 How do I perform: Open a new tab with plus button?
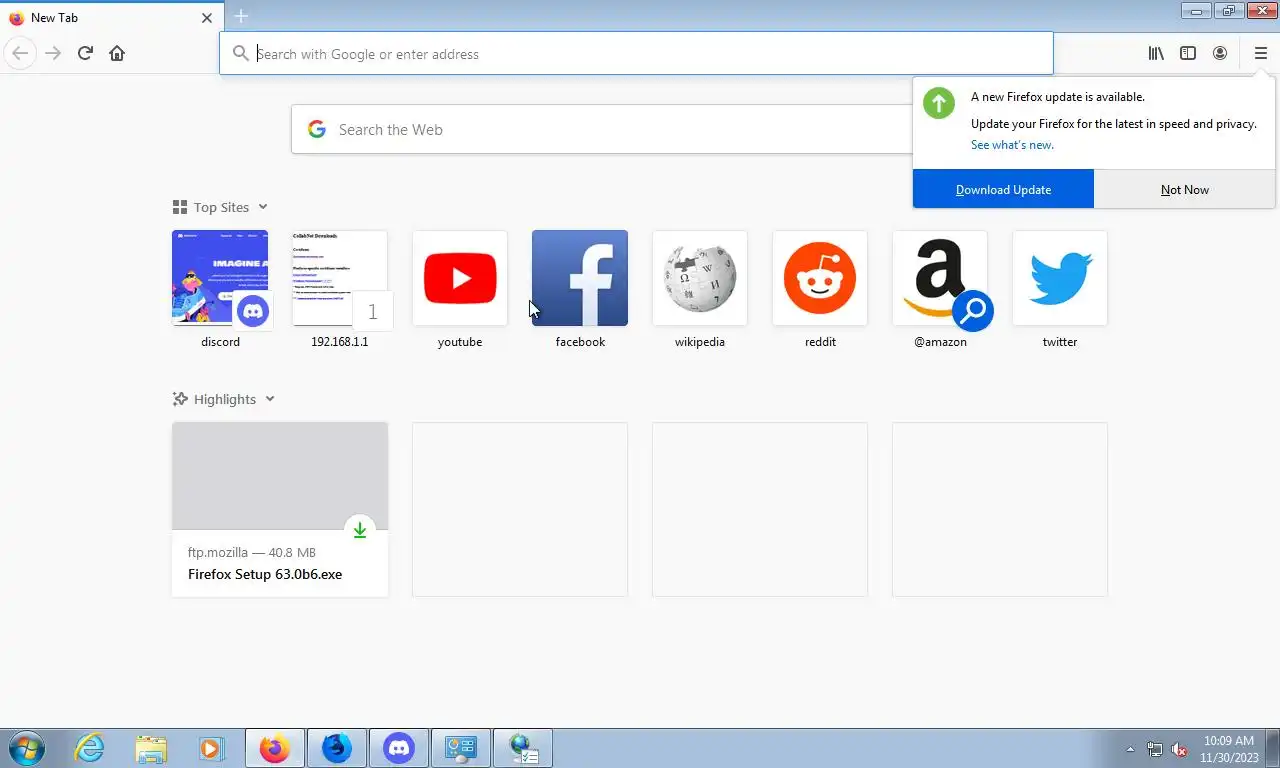pyautogui.click(x=241, y=16)
